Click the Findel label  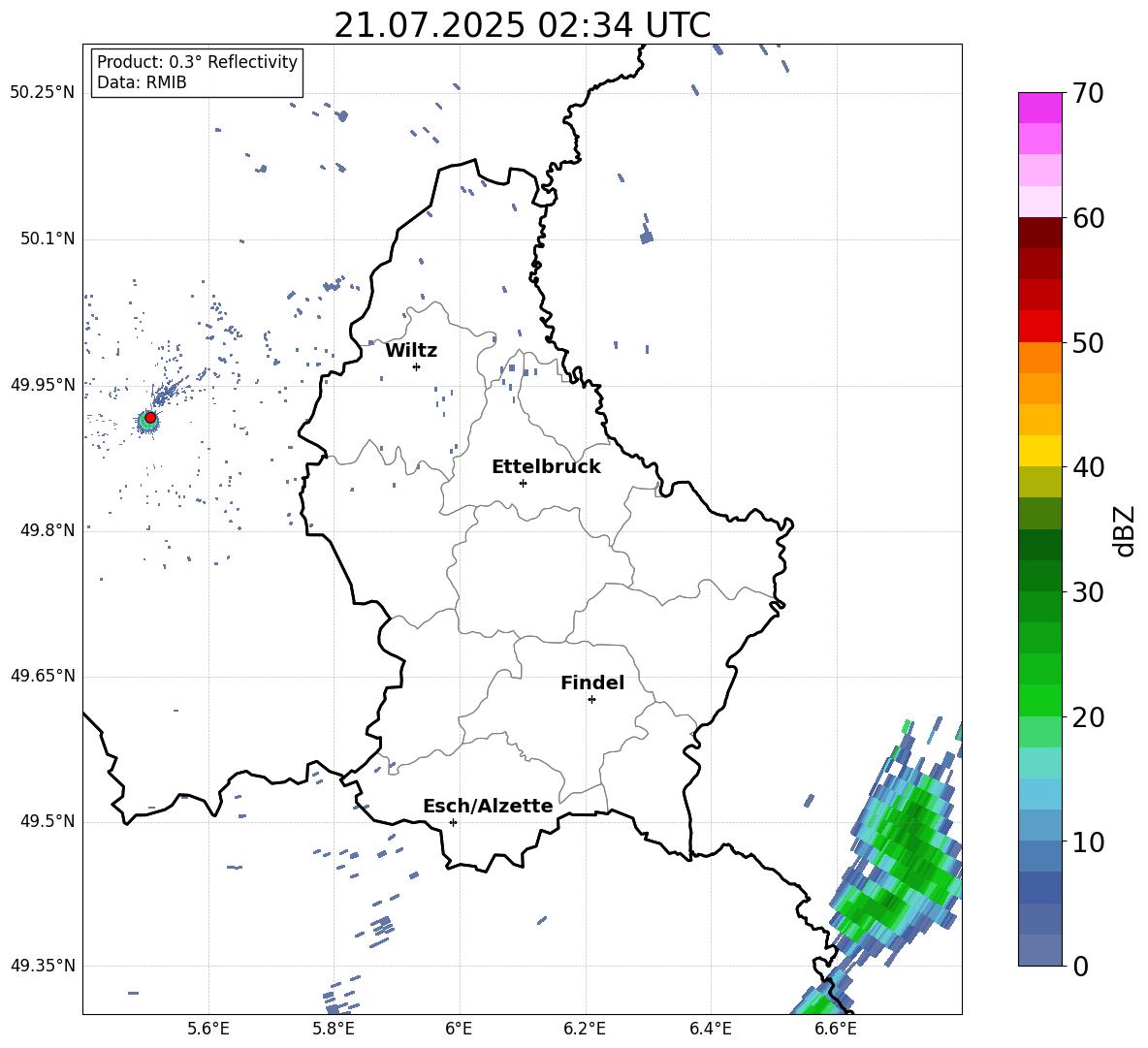tap(592, 683)
